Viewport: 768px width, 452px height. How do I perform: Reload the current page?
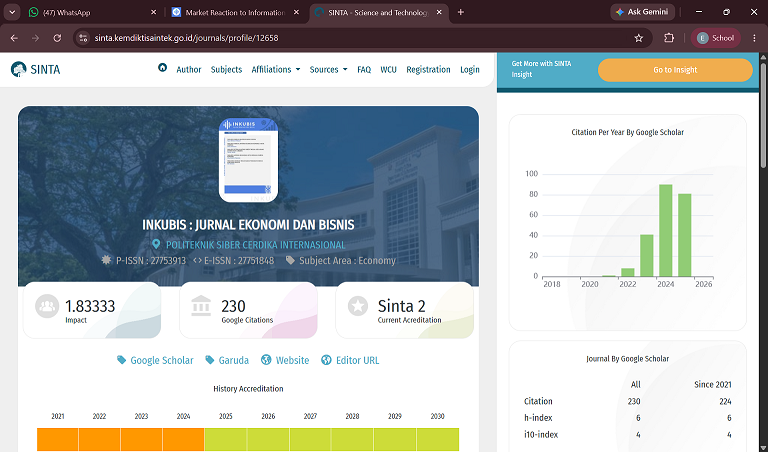(x=57, y=38)
